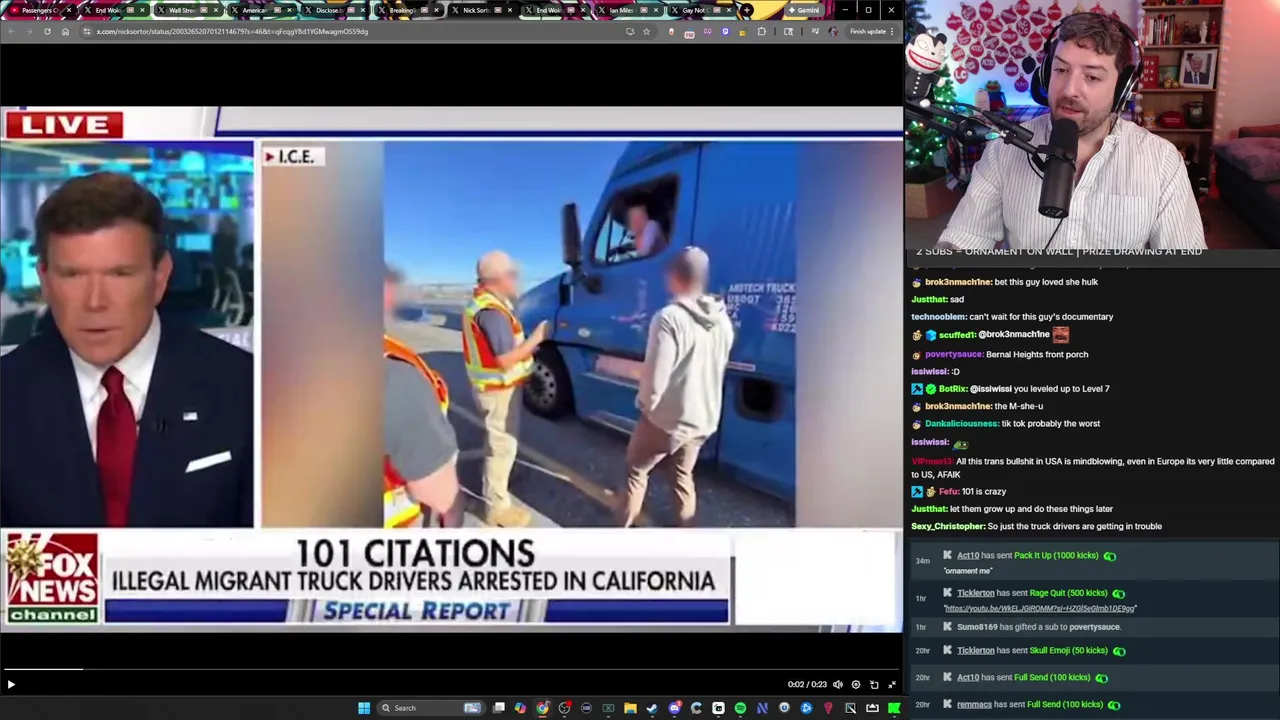Viewport: 1280px width, 720px height.
Task: Open a new browser tab
Action: point(747,10)
